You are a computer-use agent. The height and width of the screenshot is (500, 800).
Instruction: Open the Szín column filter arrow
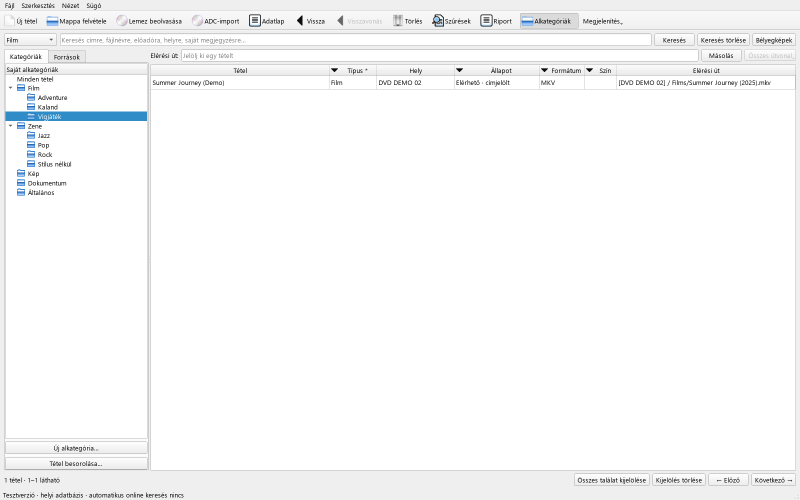pyautogui.click(x=590, y=70)
